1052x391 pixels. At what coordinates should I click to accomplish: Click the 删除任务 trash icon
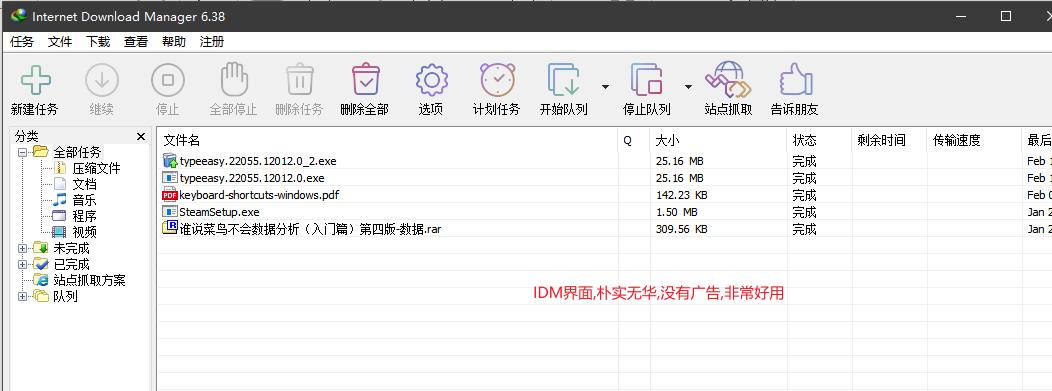(299, 79)
